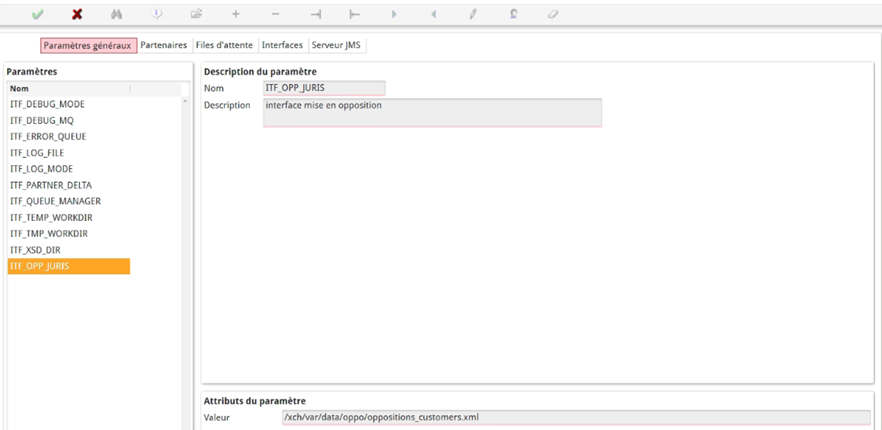Click the plus add icon
This screenshot has width=882, height=430.
[x=236, y=14]
